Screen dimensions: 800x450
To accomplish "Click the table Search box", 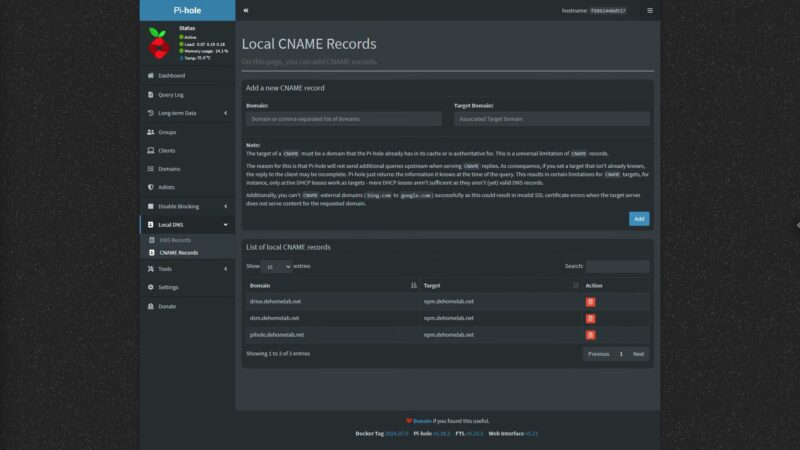I will (617, 267).
